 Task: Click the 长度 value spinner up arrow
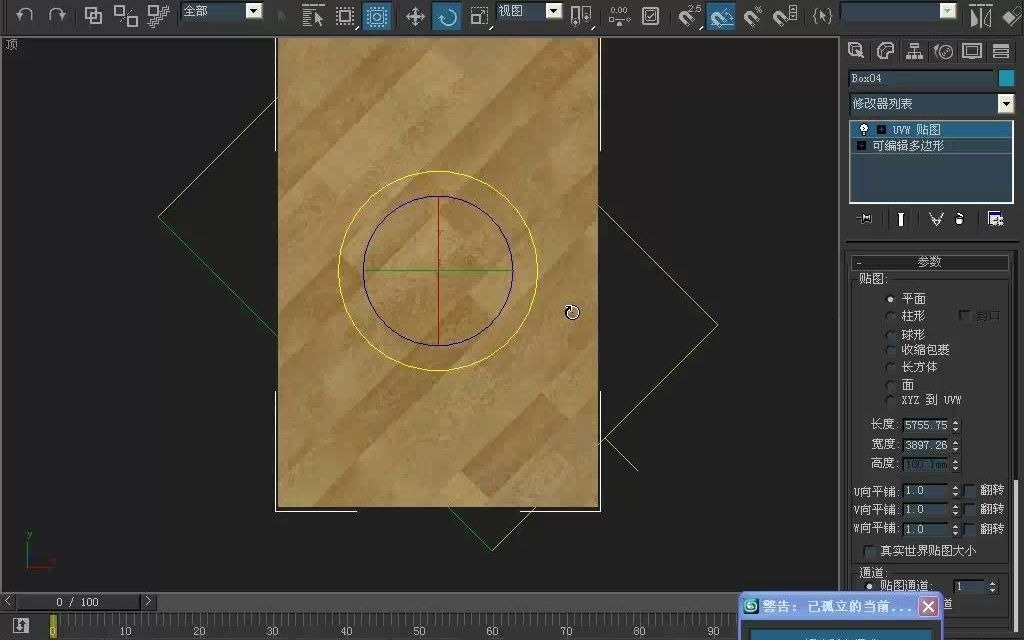point(956,421)
